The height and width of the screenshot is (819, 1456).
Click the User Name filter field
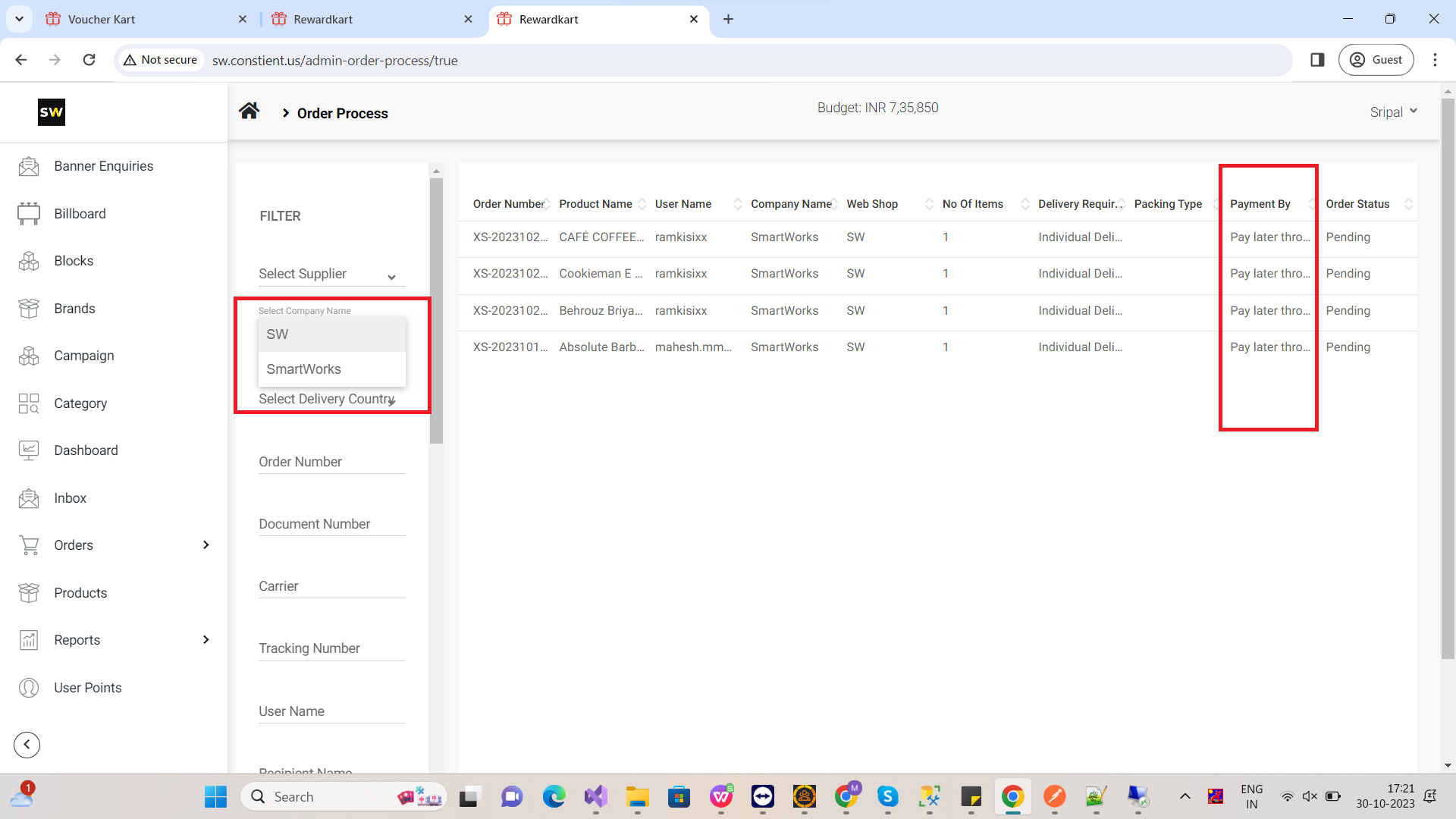tap(332, 711)
